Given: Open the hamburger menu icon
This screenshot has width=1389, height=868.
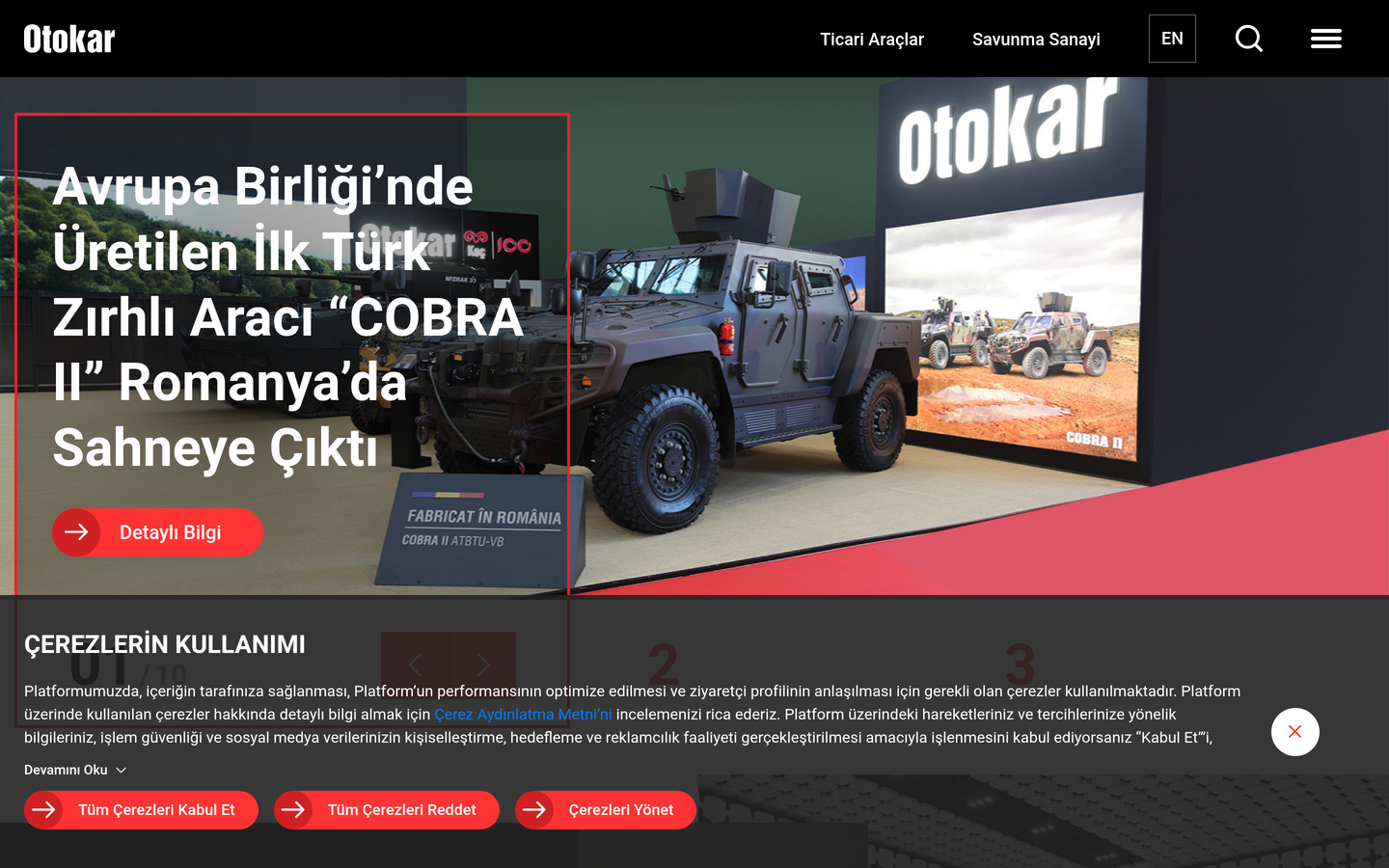Looking at the screenshot, I should pos(1326,39).
